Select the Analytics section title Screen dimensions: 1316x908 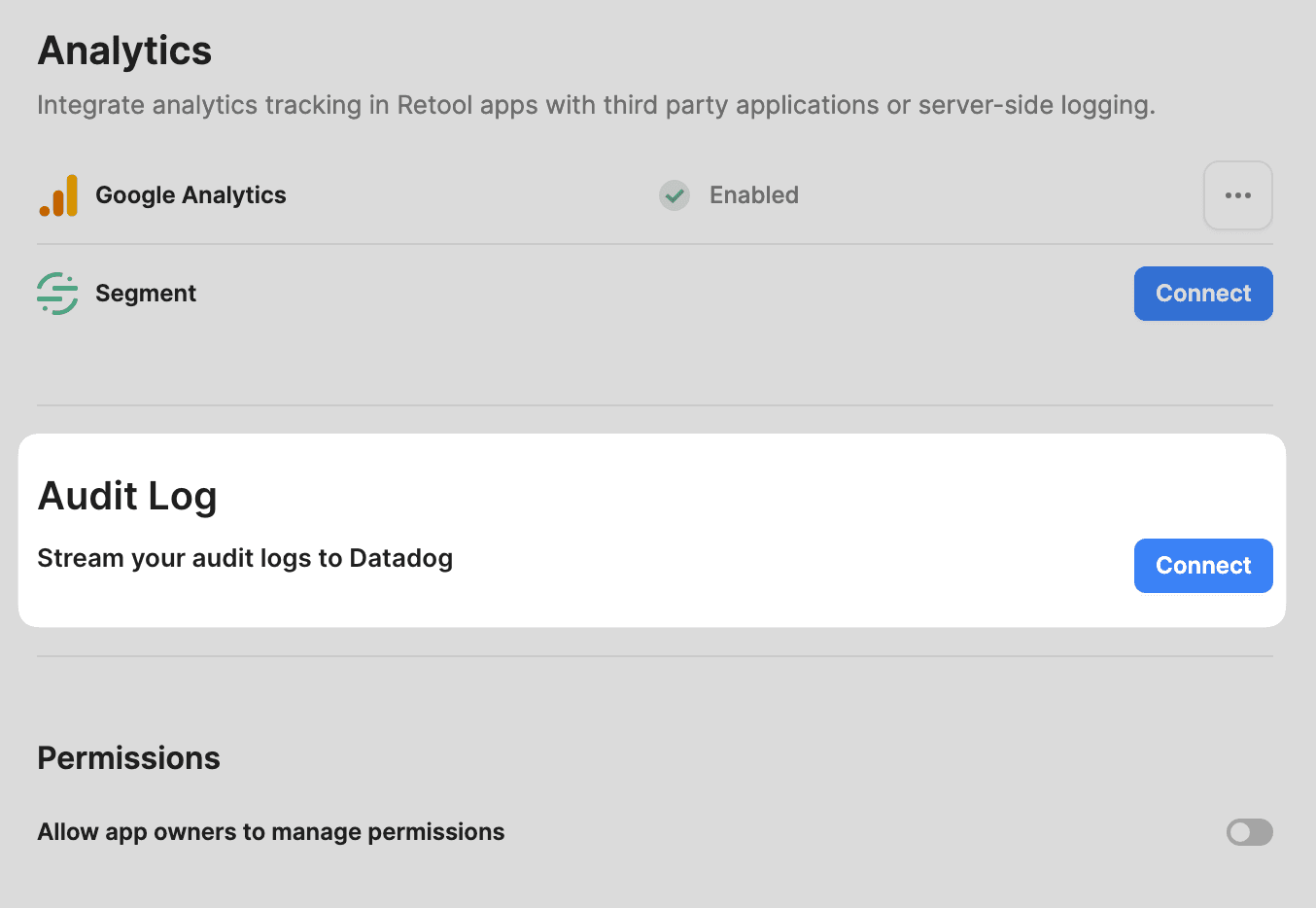[124, 51]
